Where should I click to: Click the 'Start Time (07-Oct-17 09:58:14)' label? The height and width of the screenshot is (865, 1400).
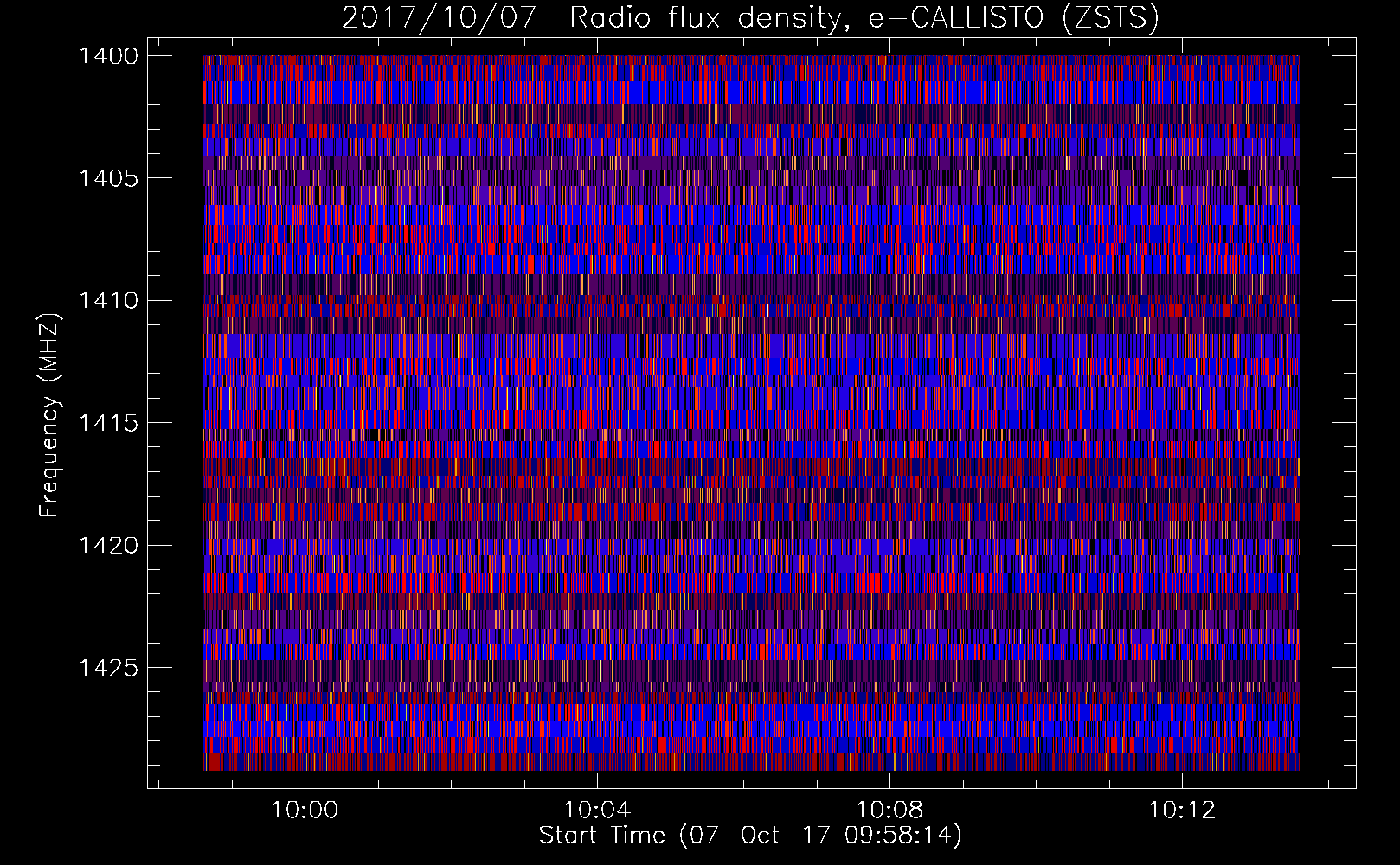point(750,836)
